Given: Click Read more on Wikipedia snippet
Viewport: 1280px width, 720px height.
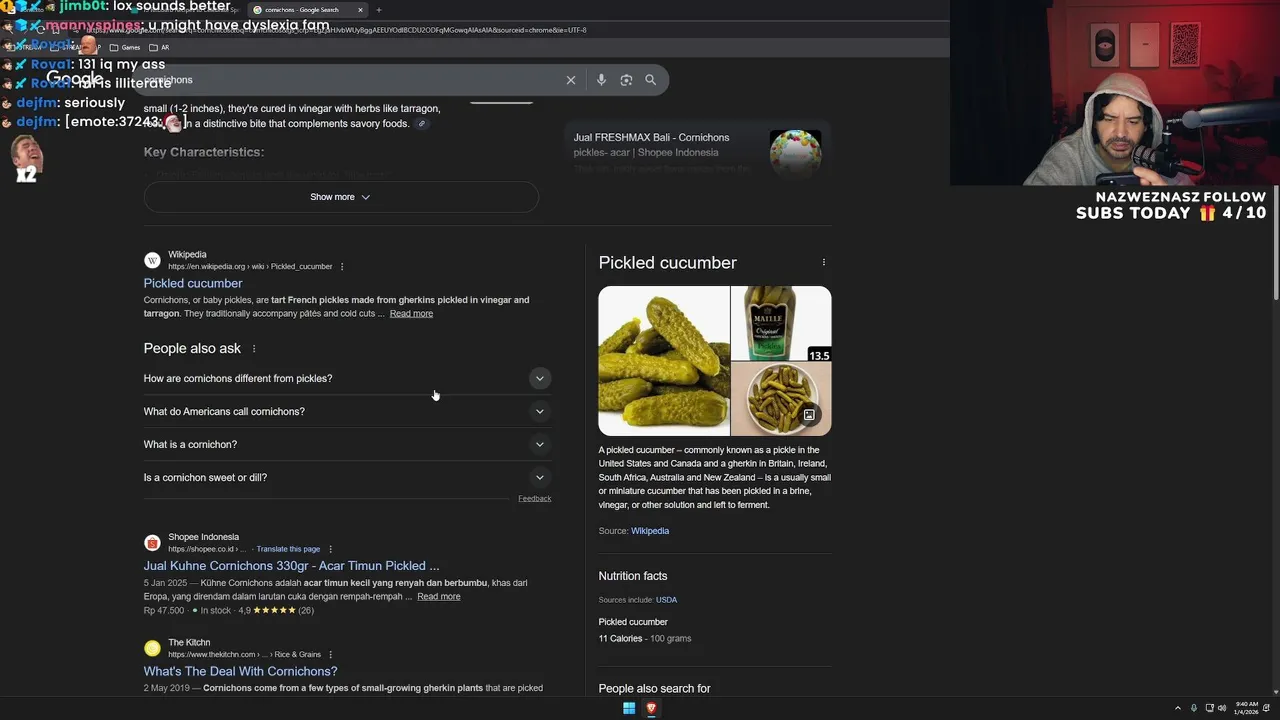Looking at the screenshot, I should [411, 313].
